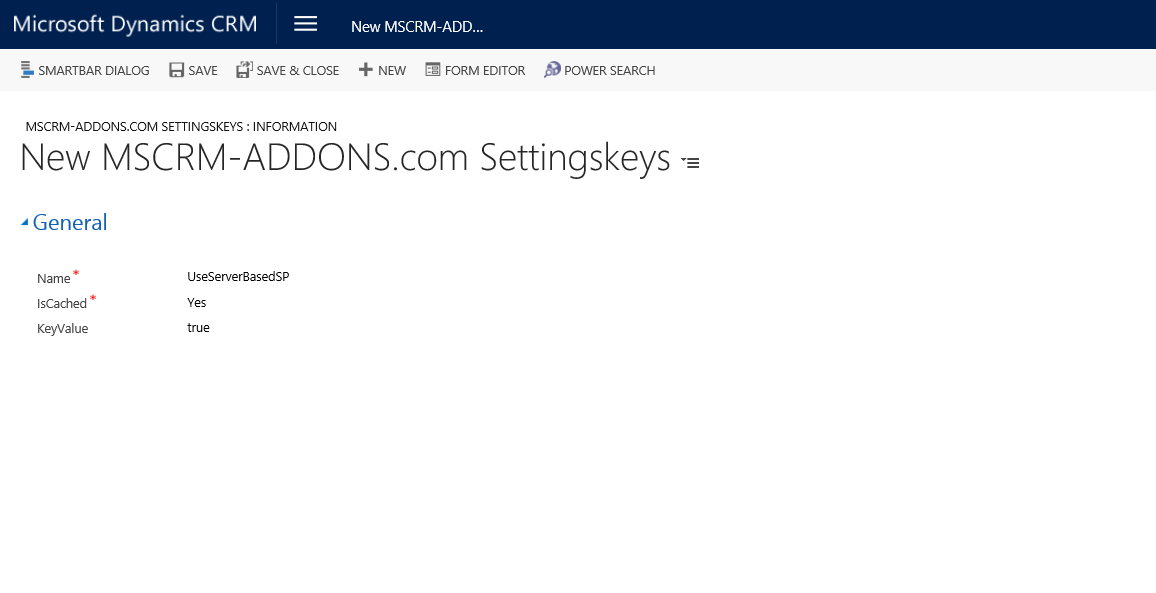The image size is (1156, 593).
Task: Toggle the IsCached value from Yes
Action: 196,302
